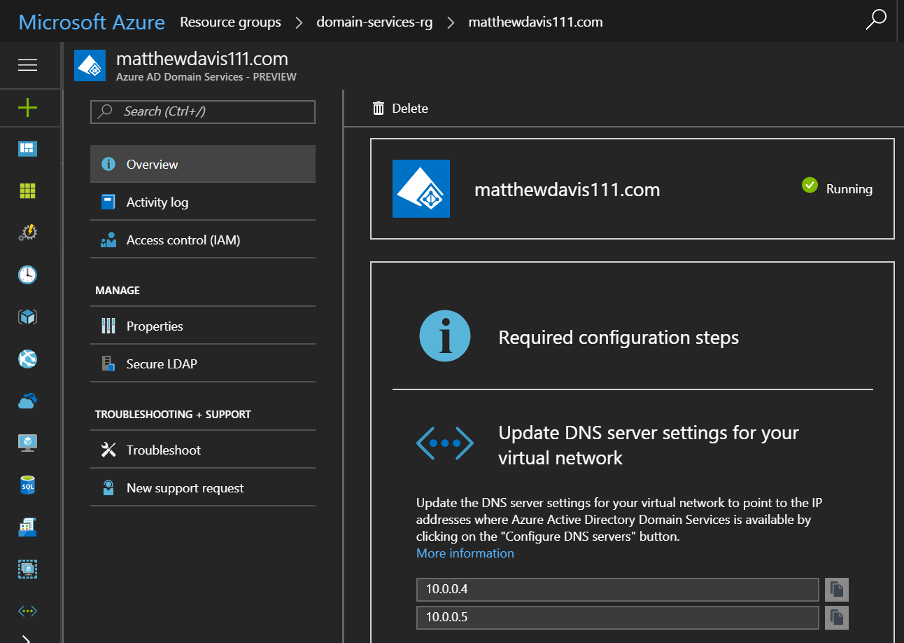The width and height of the screenshot is (904, 643).
Task: Click the trash can Delete icon
Action: tap(378, 108)
